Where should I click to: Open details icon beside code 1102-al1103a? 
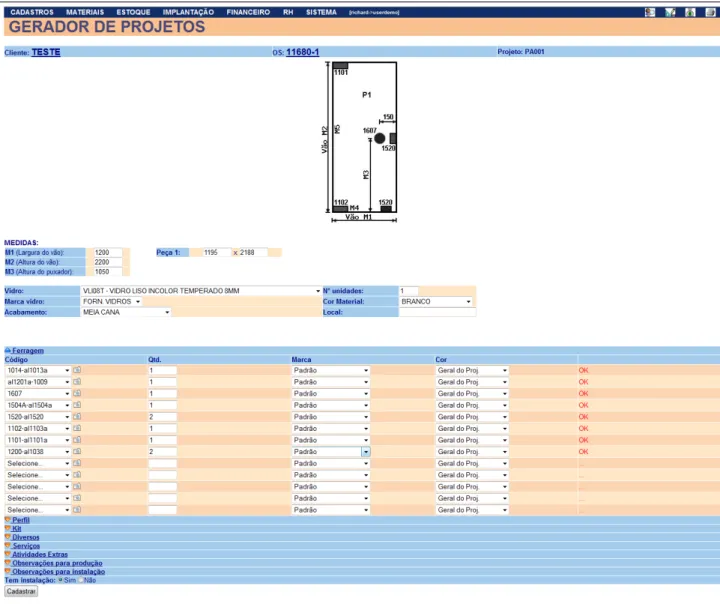tap(77, 428)
